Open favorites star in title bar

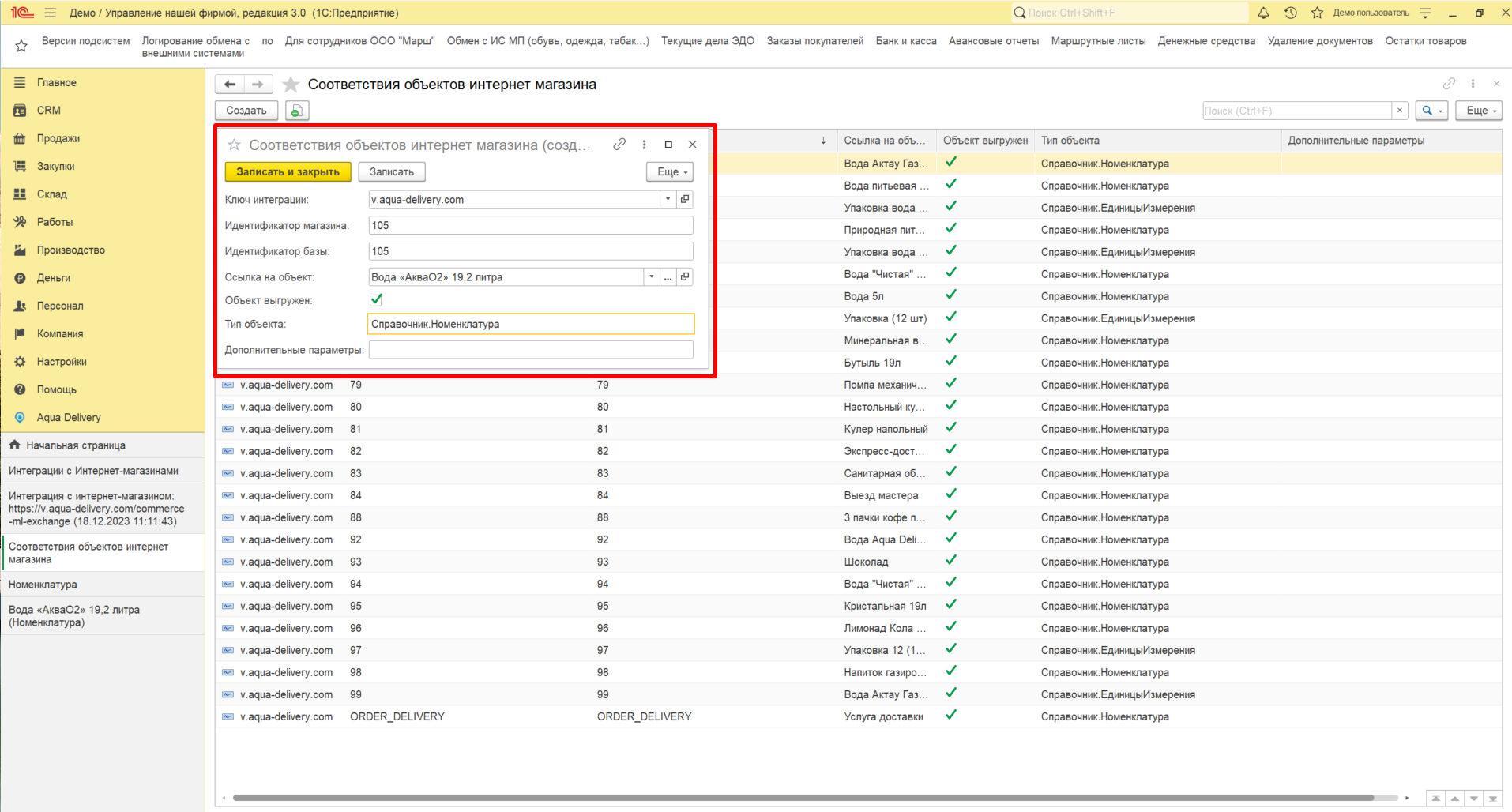pyautogui.click(x=1317, y=13)
